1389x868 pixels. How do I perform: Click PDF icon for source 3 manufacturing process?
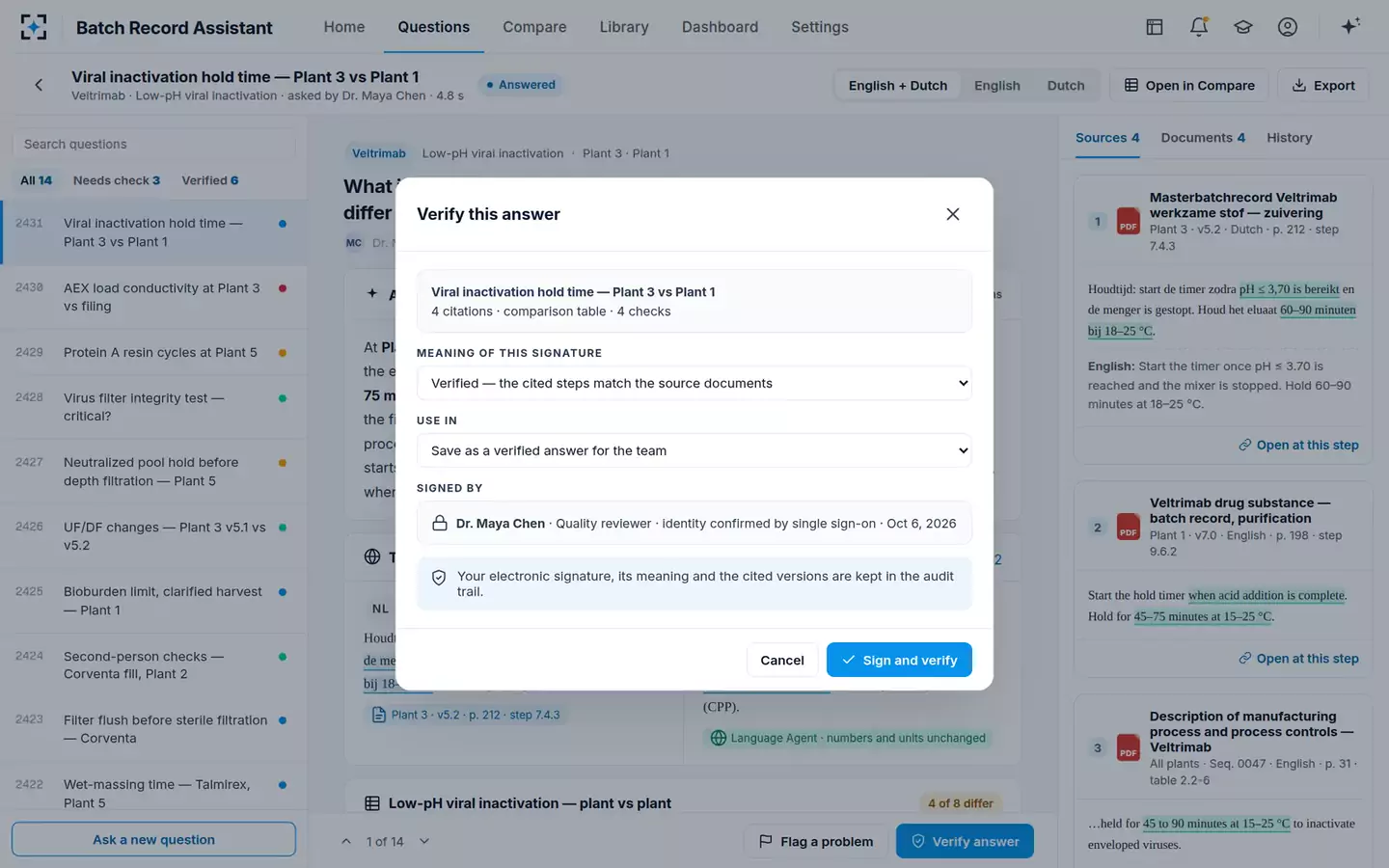tap(1129, 747)
